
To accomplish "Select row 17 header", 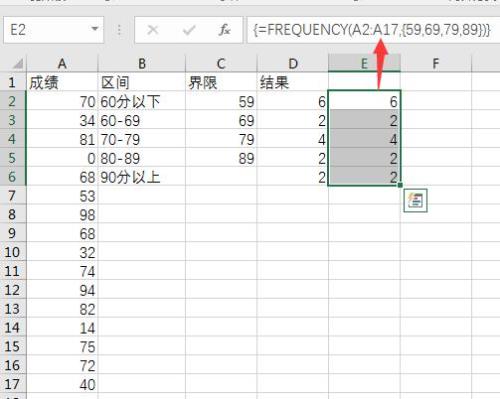I will click(13, 384).
